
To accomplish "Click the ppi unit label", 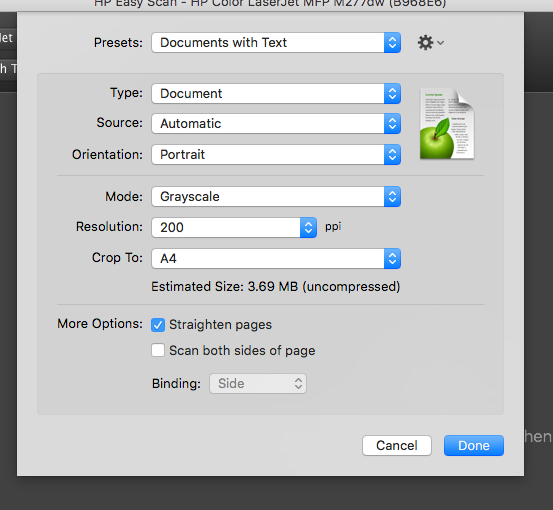I will click(x=333, y=226).
